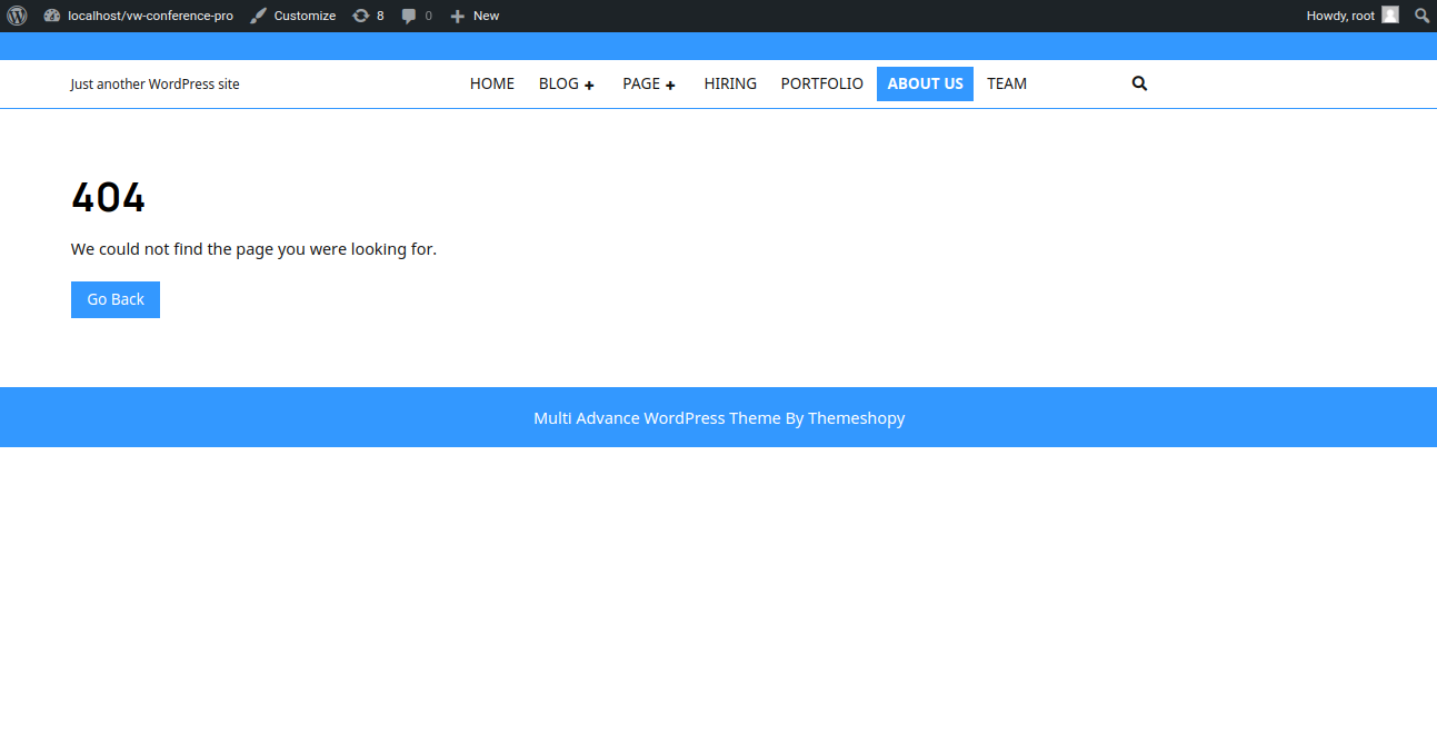This screenshot has height=742, width=1437.
Task: Expand the BLOG submenu plus arrow
Action: click(x=589, y=86)
